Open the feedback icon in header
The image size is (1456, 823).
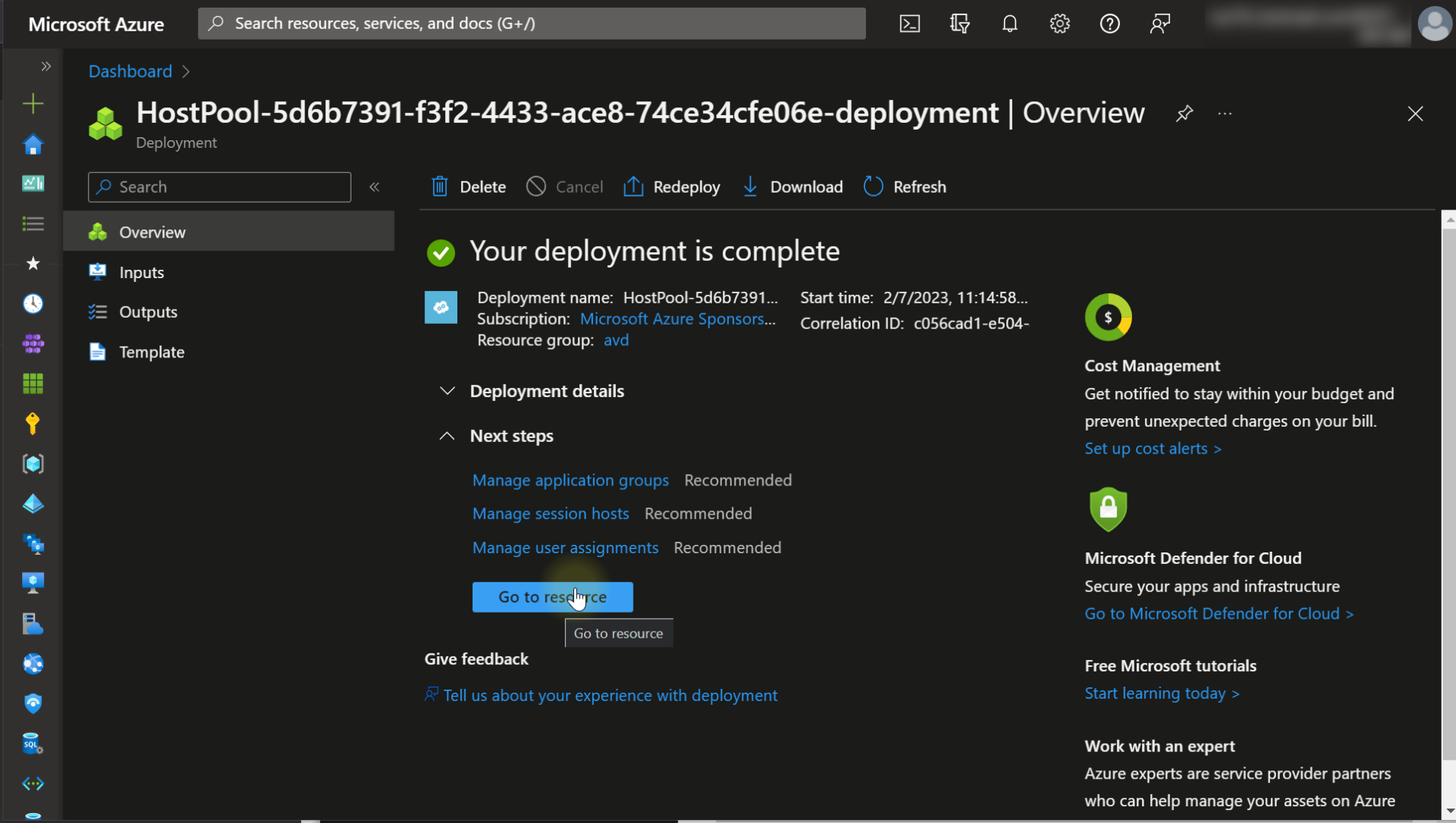[x=1159, y=24]
